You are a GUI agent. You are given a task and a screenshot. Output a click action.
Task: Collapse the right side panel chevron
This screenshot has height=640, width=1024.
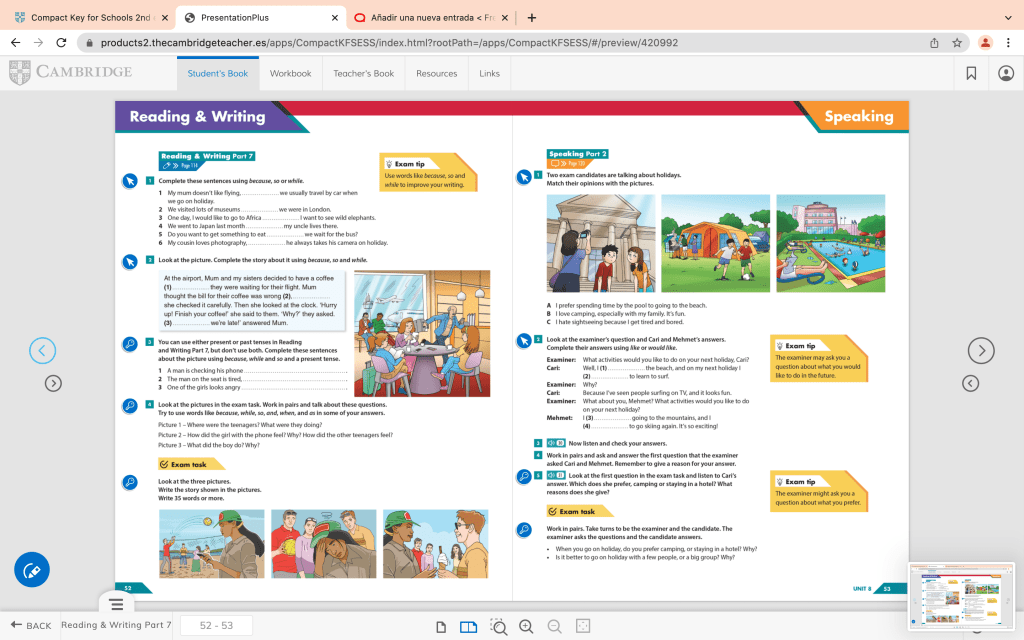tap(970, 383)
